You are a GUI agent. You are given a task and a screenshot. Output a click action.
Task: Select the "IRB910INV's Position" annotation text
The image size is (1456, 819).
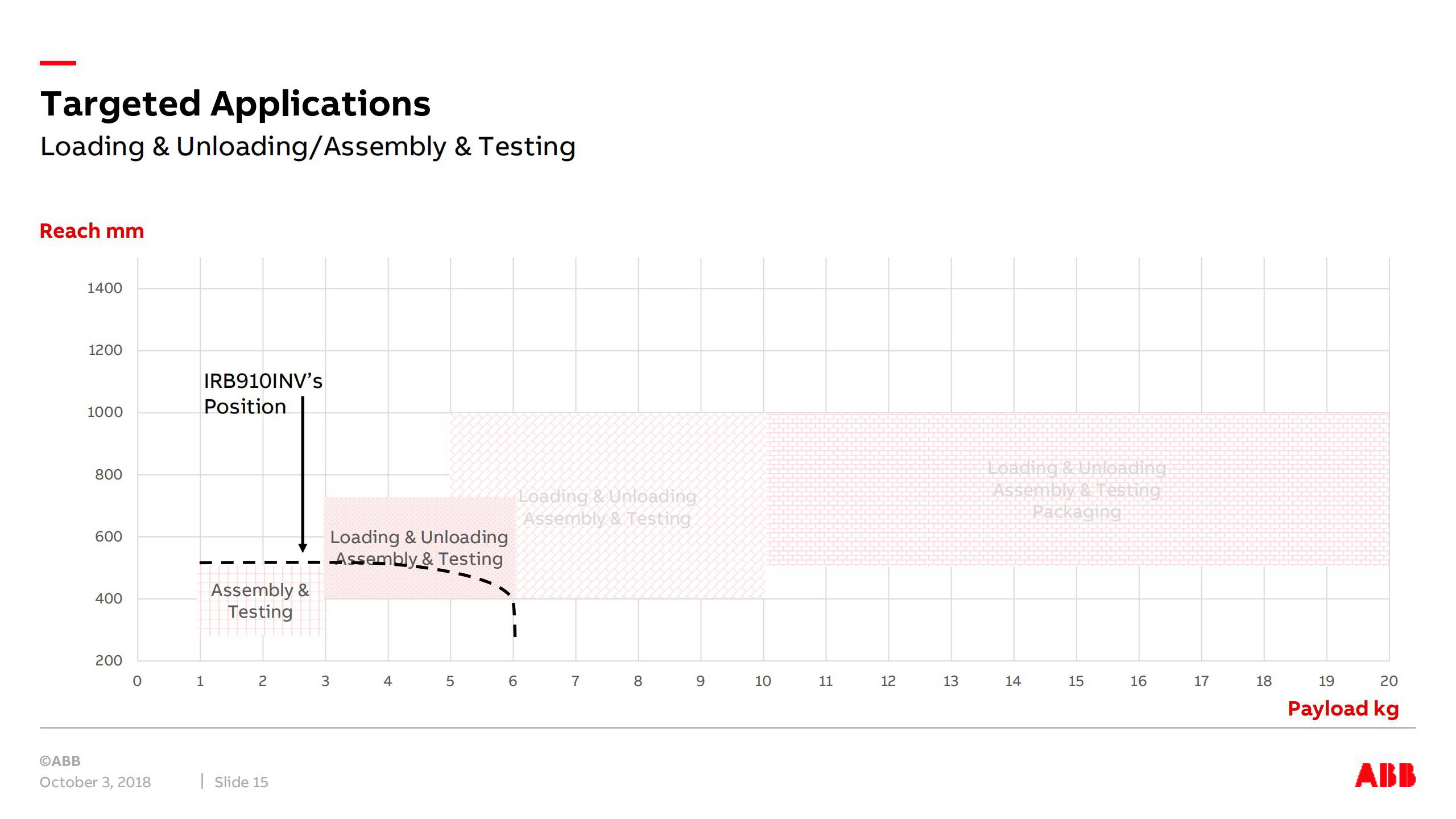tap(263, 394)
